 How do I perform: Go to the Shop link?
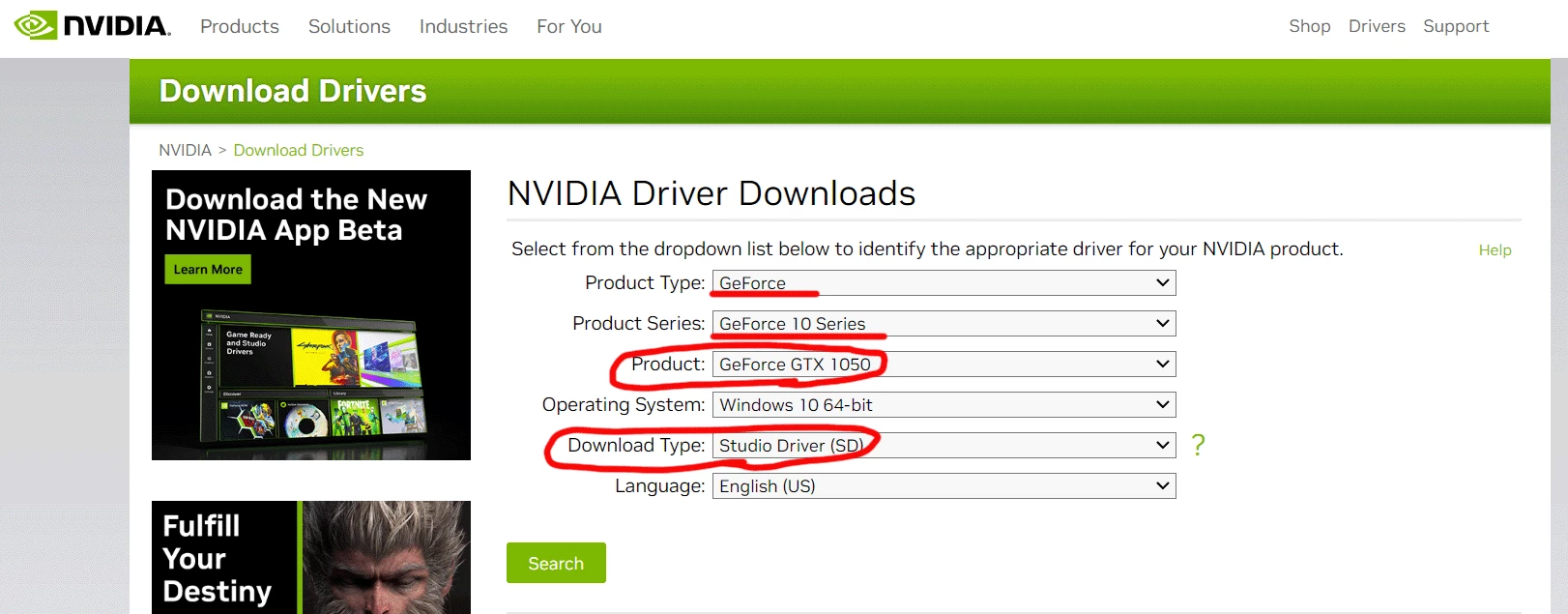(x=1310, y=26)
